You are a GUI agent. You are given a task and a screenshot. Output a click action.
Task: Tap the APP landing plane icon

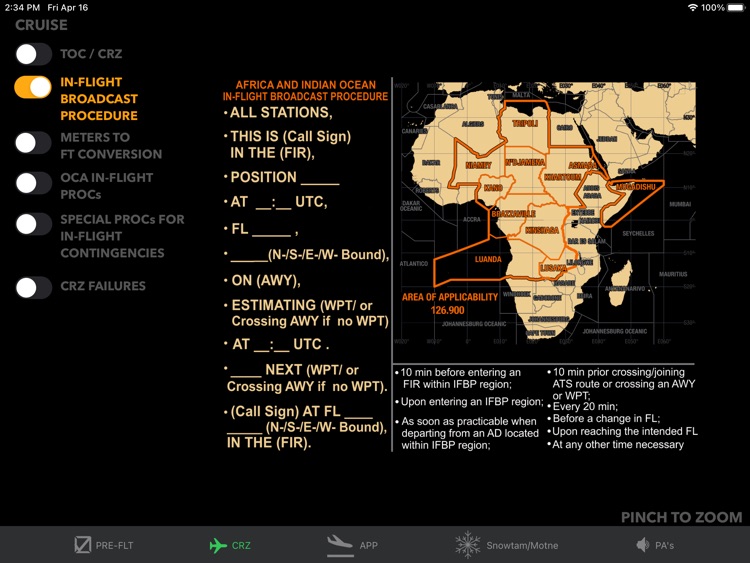coord(340,545)
